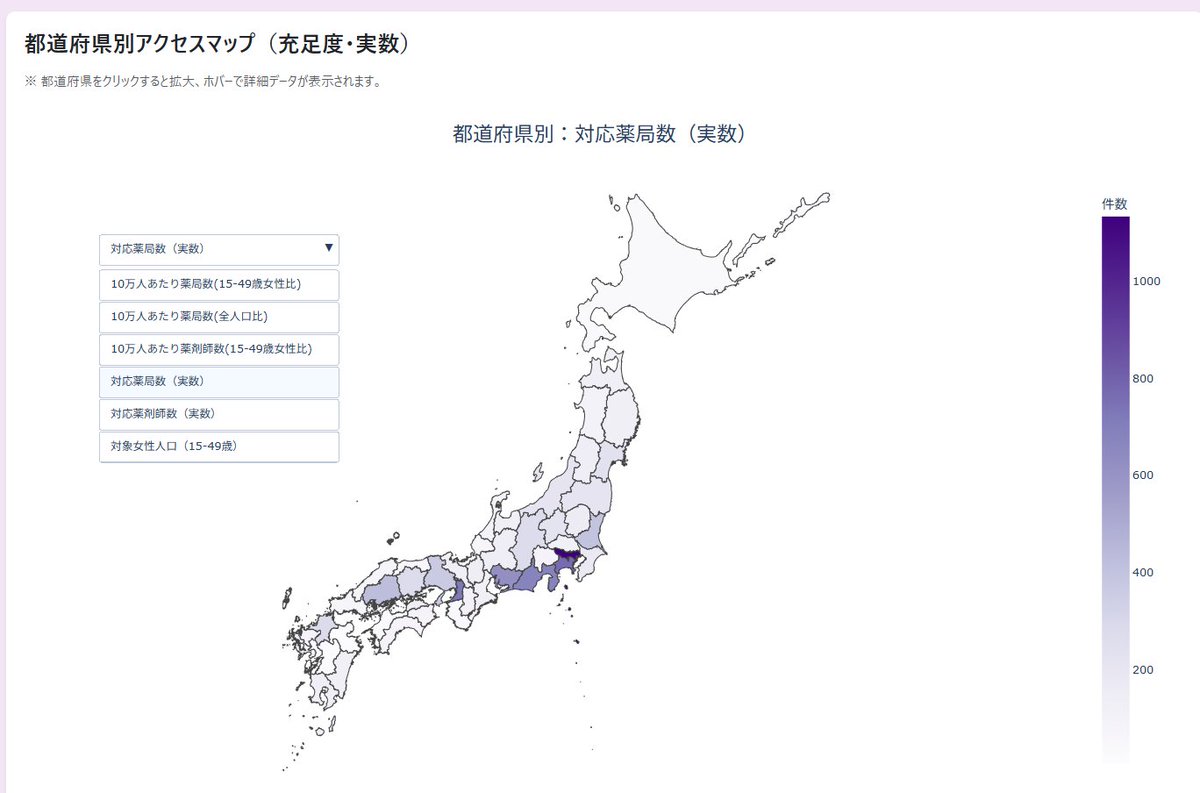
Task: Click the 400 tick label on colorbar
Action: 1143,573
